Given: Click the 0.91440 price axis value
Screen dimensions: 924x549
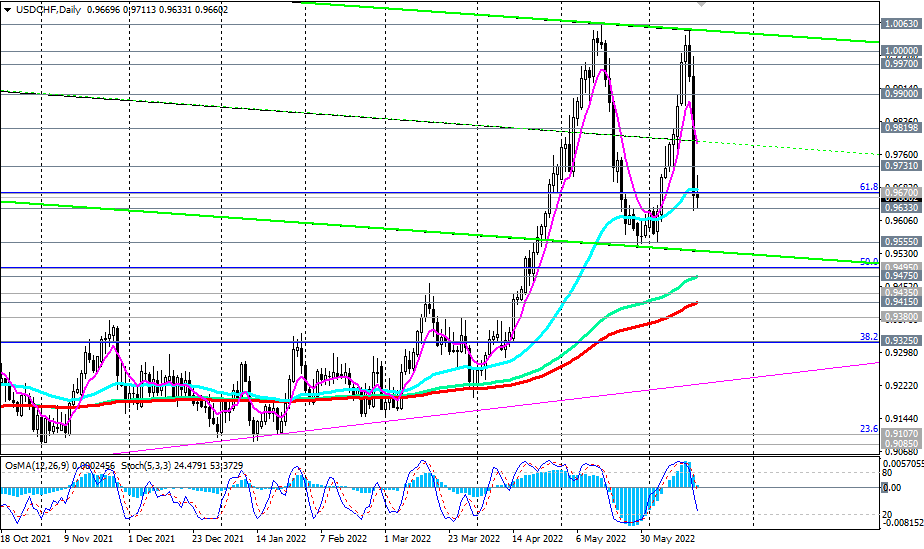Looking at the screenshot, I should click(901, 419).
